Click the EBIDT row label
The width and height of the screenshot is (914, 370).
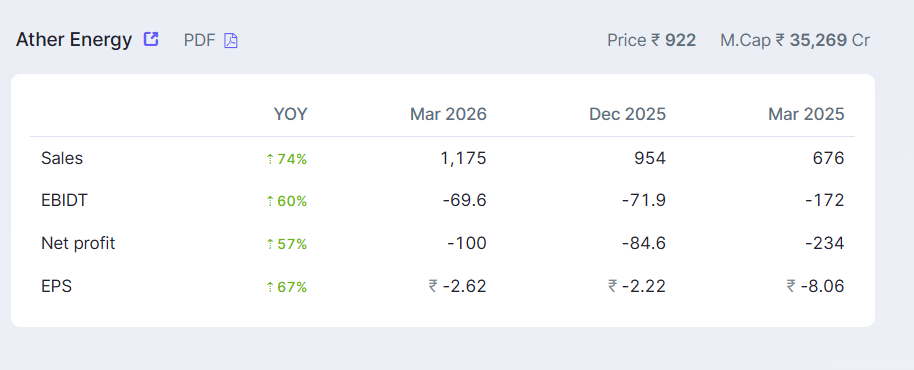pos(62,200)
